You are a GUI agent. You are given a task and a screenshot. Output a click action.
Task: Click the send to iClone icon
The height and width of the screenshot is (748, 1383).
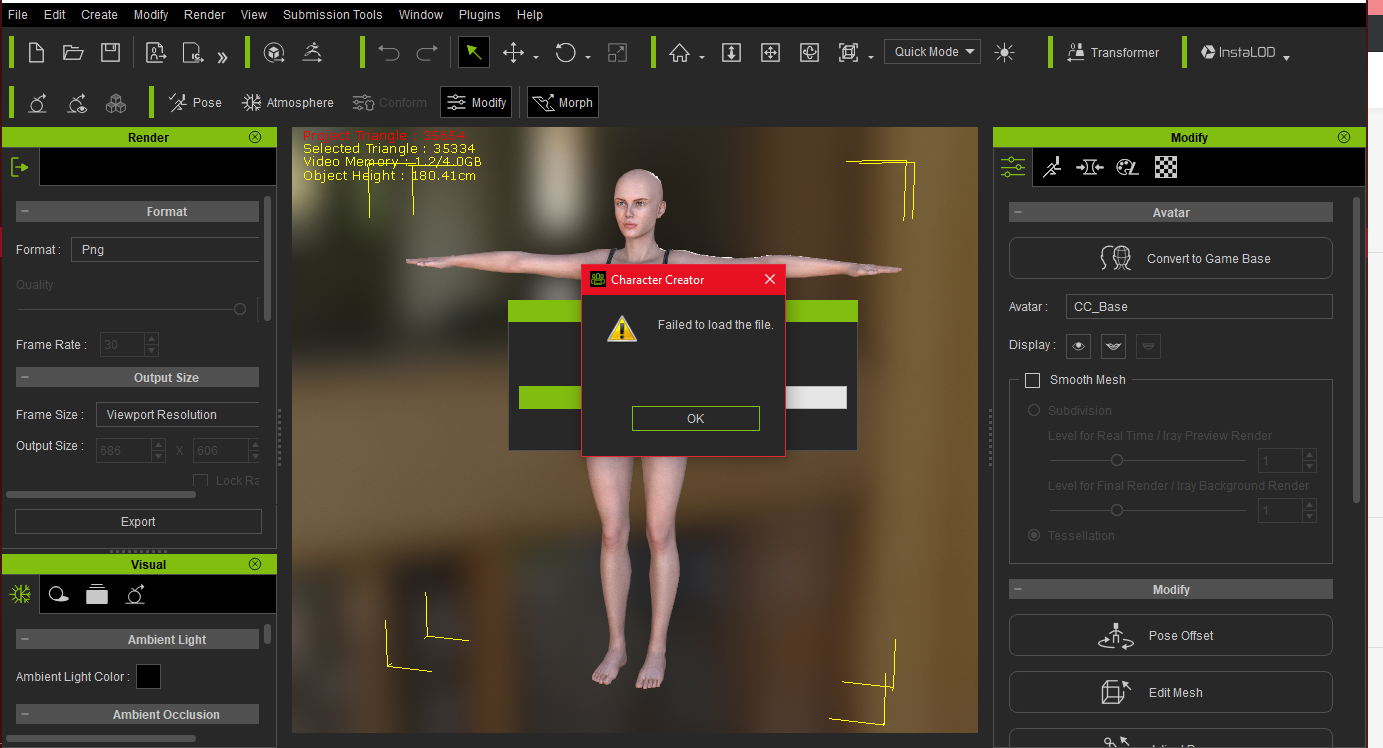pos(192,53)
